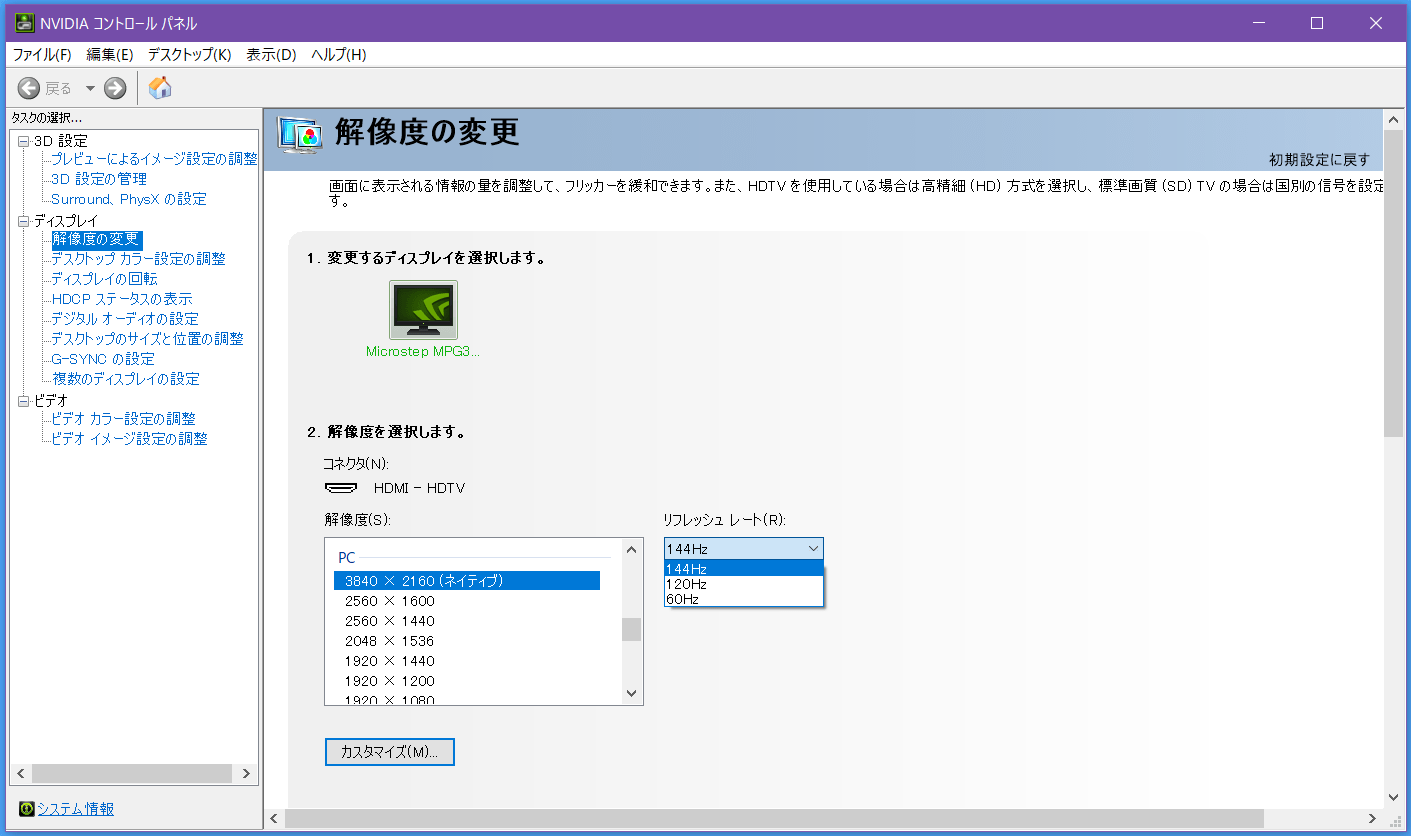Open the back history dropdown arrow
The height and width of the screenshot is (836, 1411).
coord(90,88)
